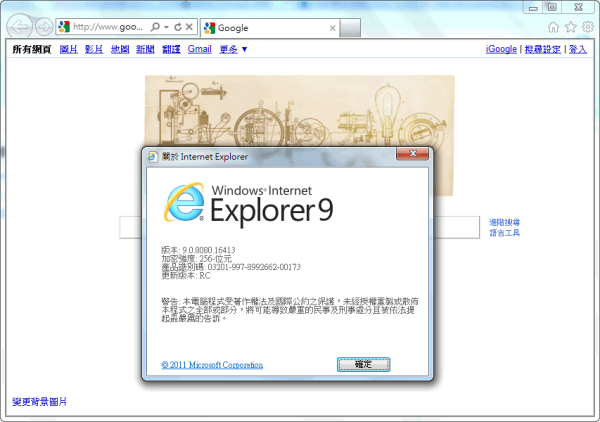The image size is (600, 422).
Task: Go back with the browser Back arrow
Action: click(x=20, y=26)
